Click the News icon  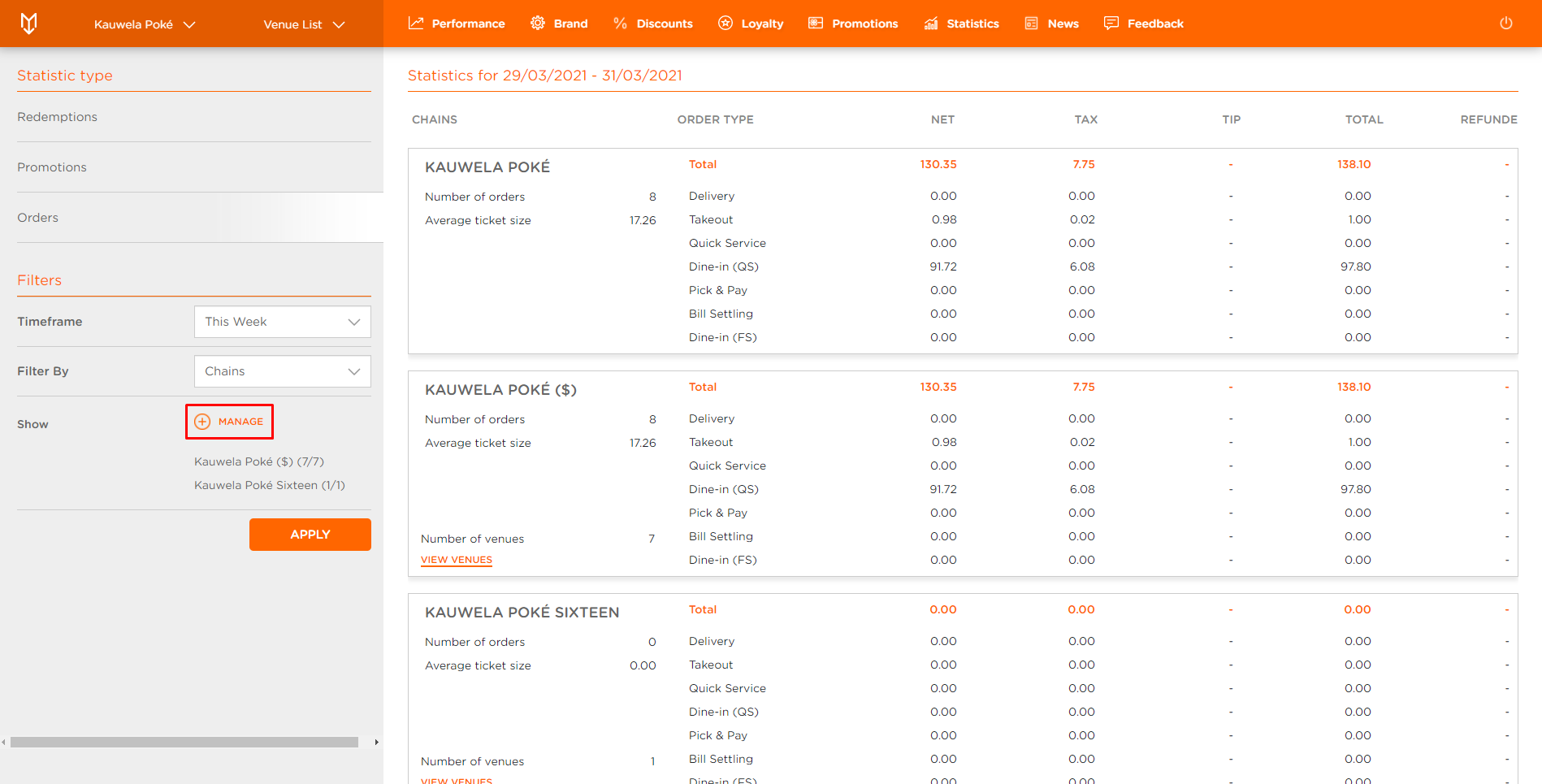(x=1032, y=24)
